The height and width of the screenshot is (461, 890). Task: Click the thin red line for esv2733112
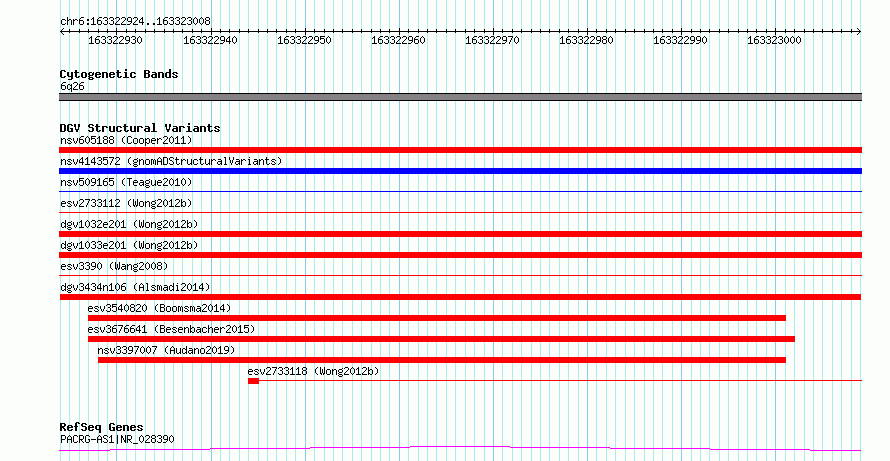pos(460,213)
